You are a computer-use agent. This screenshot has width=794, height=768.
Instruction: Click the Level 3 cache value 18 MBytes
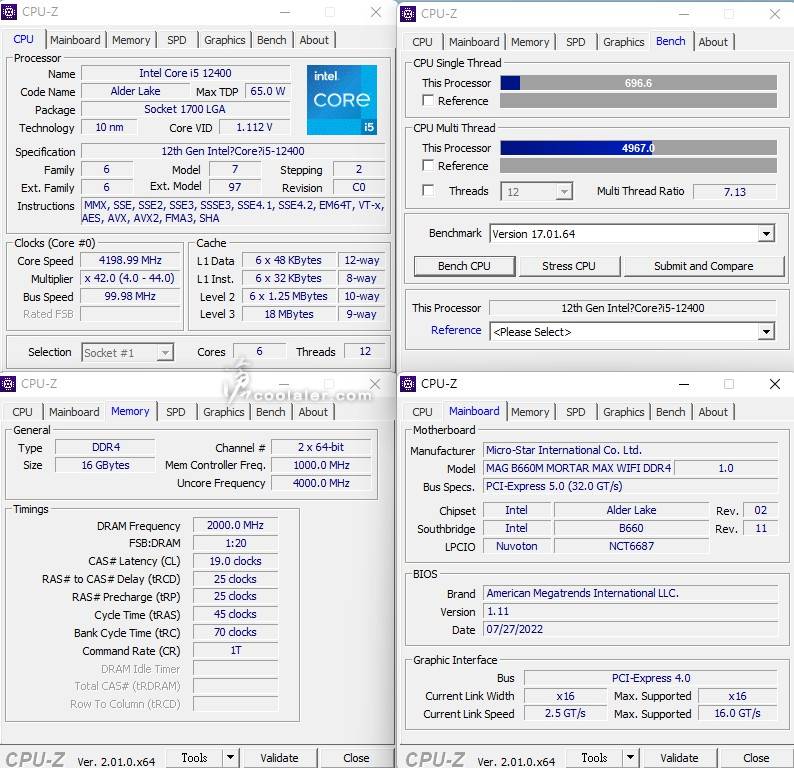[289, 314]
